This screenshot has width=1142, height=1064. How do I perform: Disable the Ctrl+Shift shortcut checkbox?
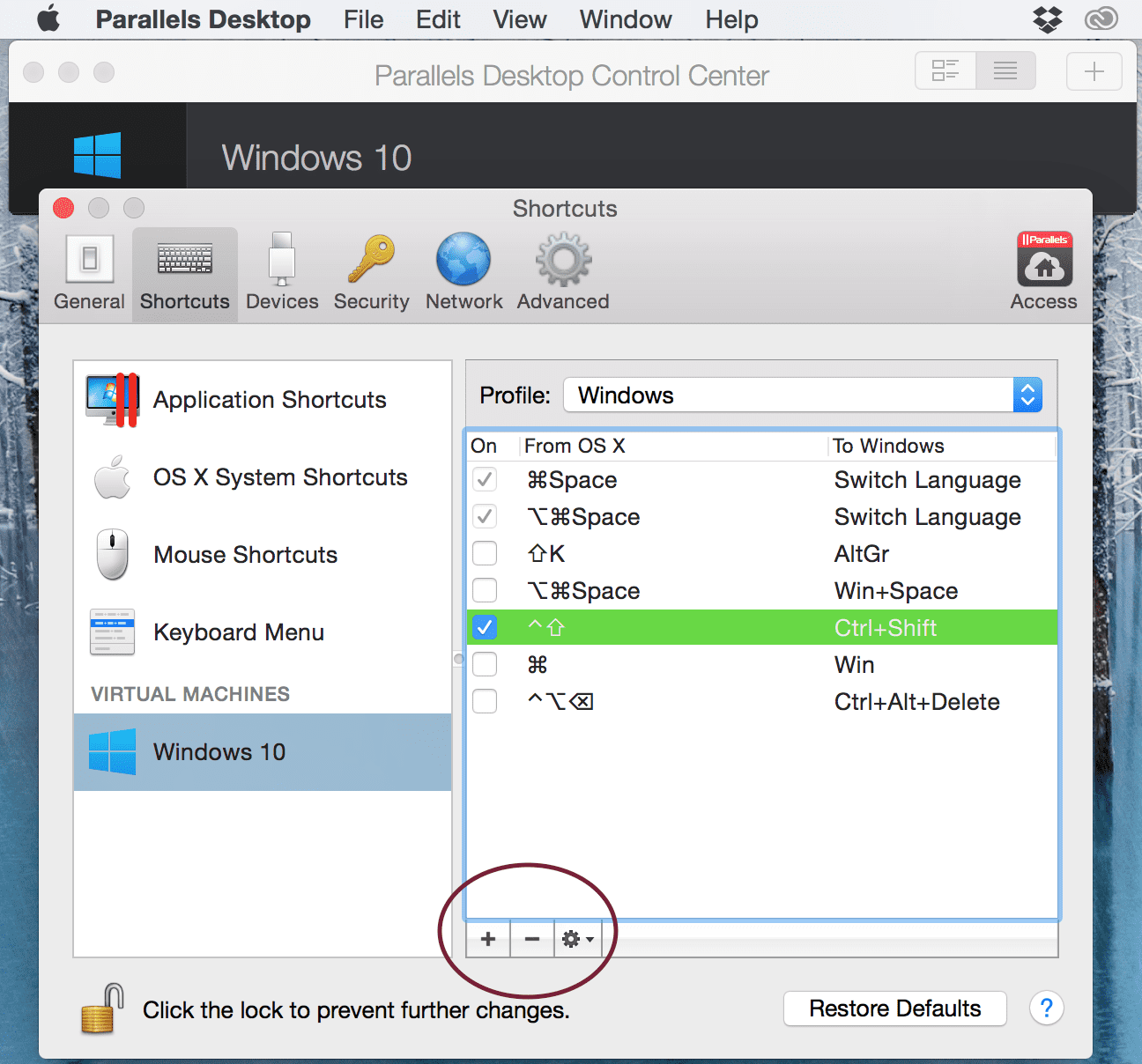coord(485,628)
